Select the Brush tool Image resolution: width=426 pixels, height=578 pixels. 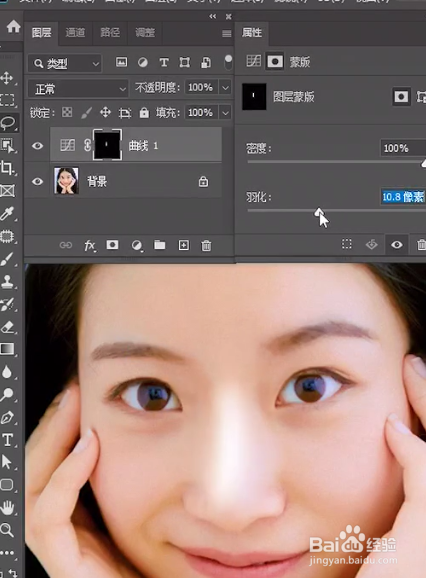click(7, 259)
